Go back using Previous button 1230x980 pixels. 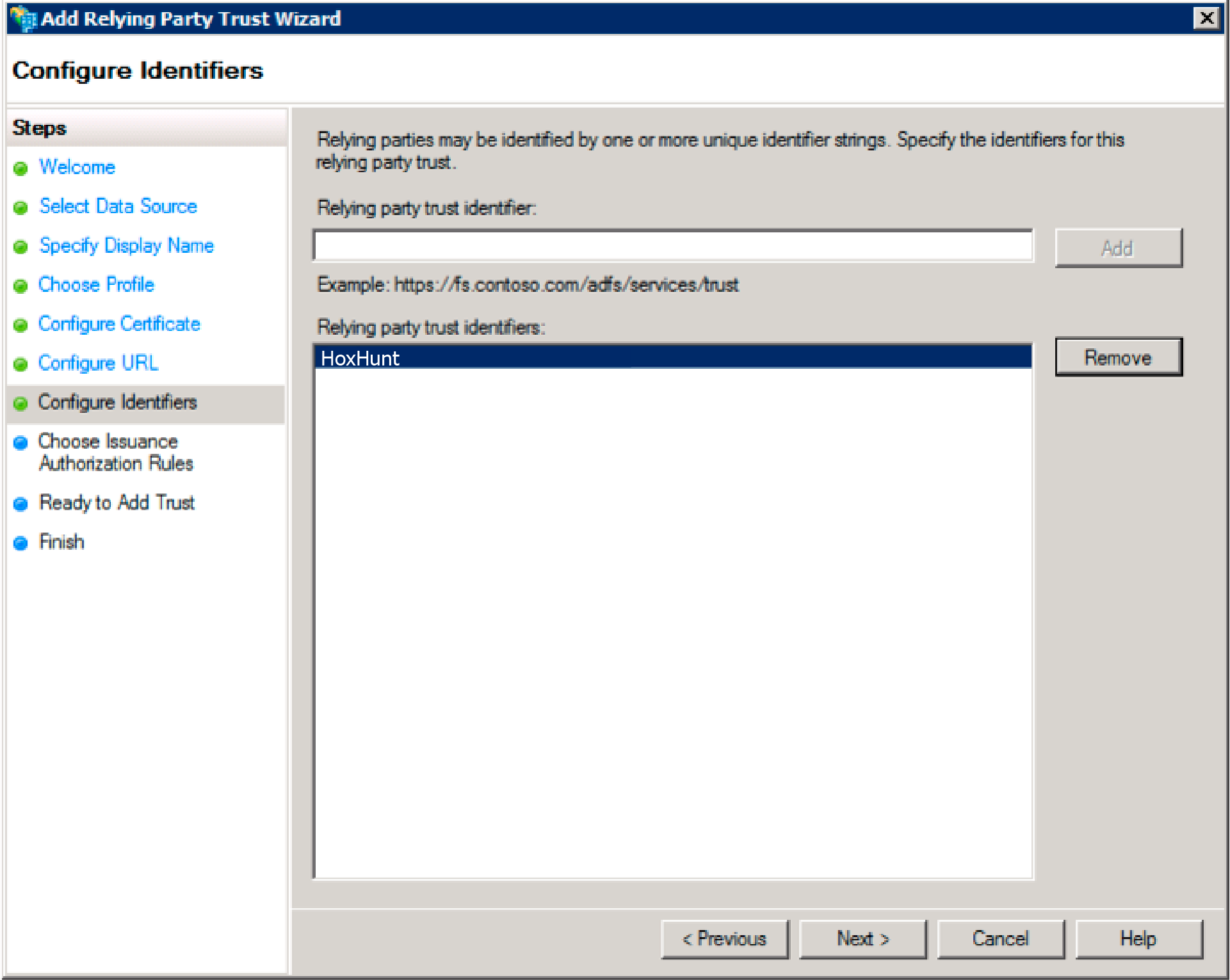coord(724,938)
